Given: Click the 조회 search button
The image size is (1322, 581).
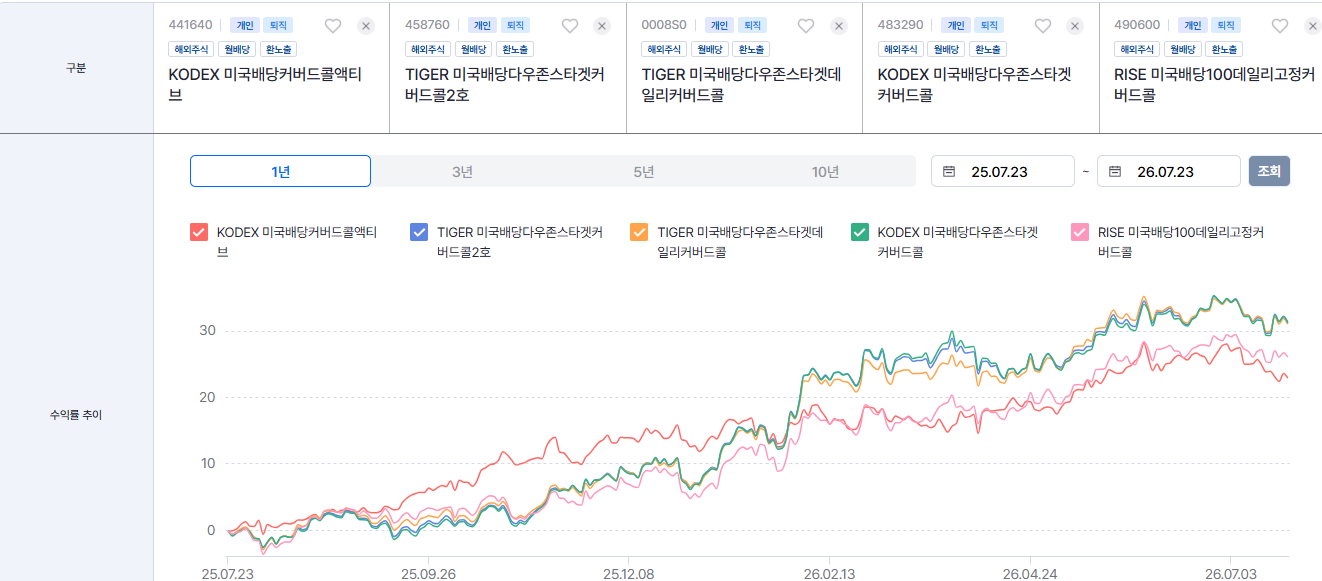Looking at the screenshot, I should click(1269, 171).
